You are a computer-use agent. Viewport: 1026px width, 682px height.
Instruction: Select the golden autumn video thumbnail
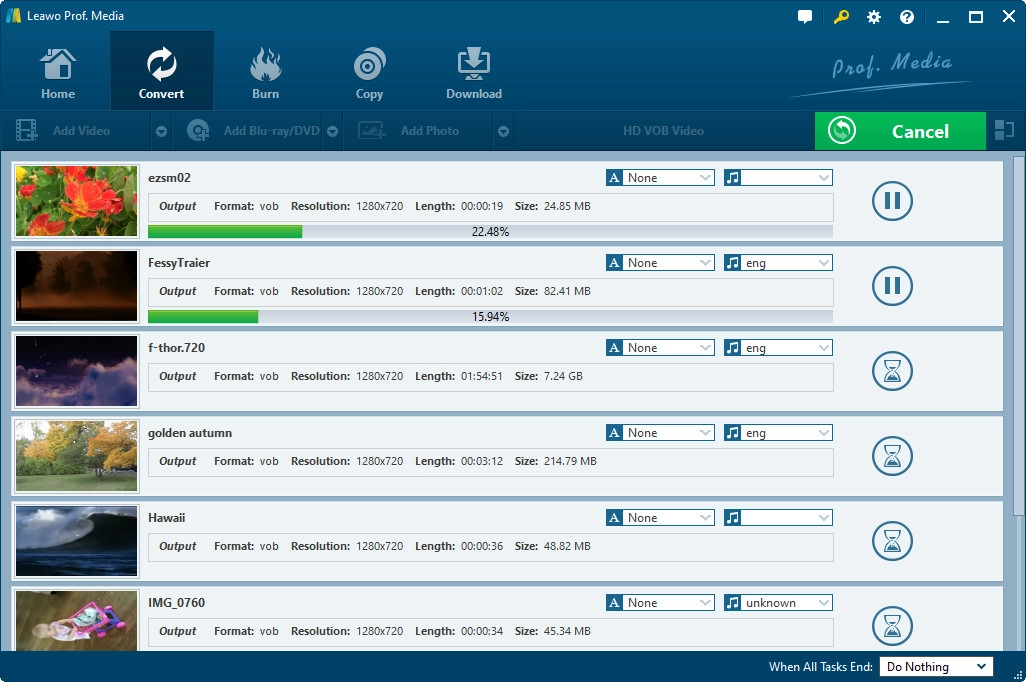(77, 456)
